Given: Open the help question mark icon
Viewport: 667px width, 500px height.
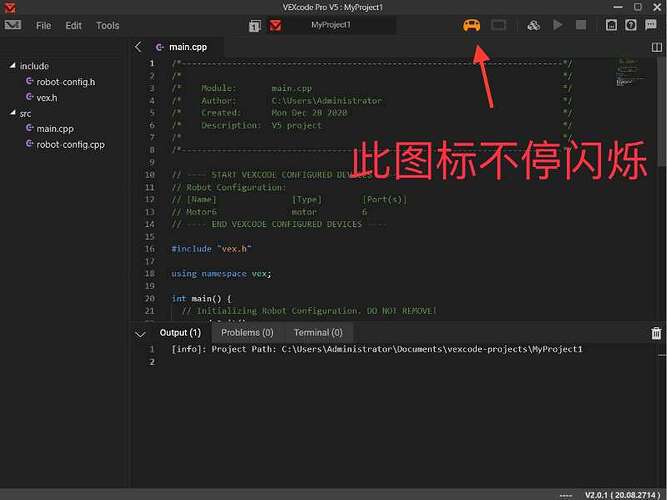Looking at the screenshot, I should (x=631, y=25).
